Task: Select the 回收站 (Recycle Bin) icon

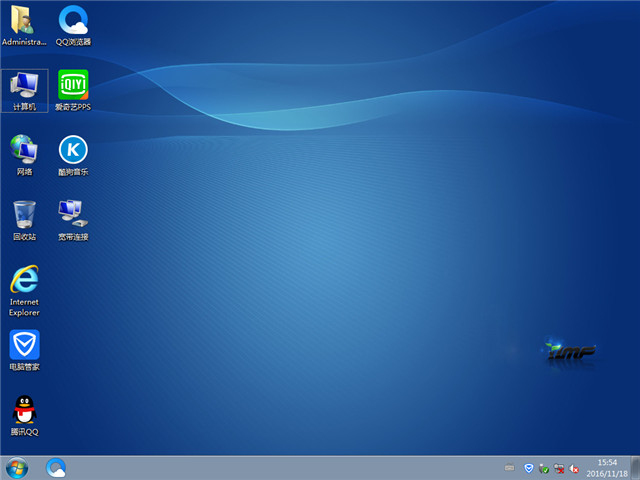Action: 24,220
